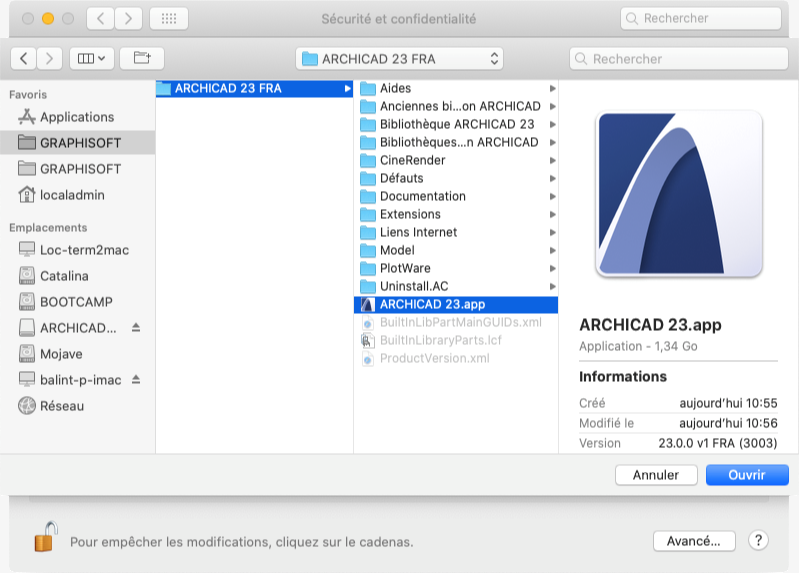Select Loc-term2mac under Emplacements

(77, 250)
